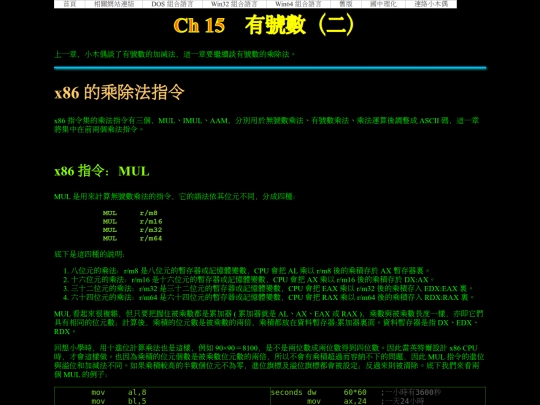
Task: Go to Win64 組合語言 section
Action: 298,4
